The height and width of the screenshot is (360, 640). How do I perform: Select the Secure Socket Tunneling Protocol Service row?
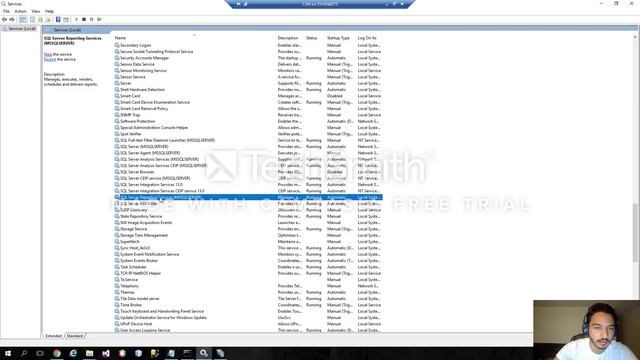(x=248, y=52)
